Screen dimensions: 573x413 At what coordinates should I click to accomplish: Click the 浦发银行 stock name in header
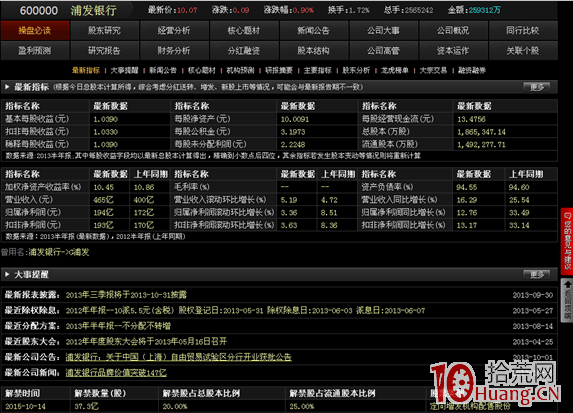click(94, 11)
